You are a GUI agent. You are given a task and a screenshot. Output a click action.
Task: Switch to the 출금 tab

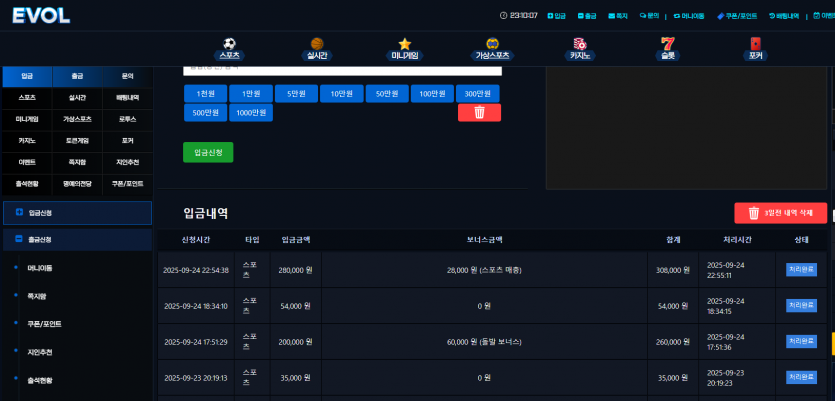coord(77,76)
